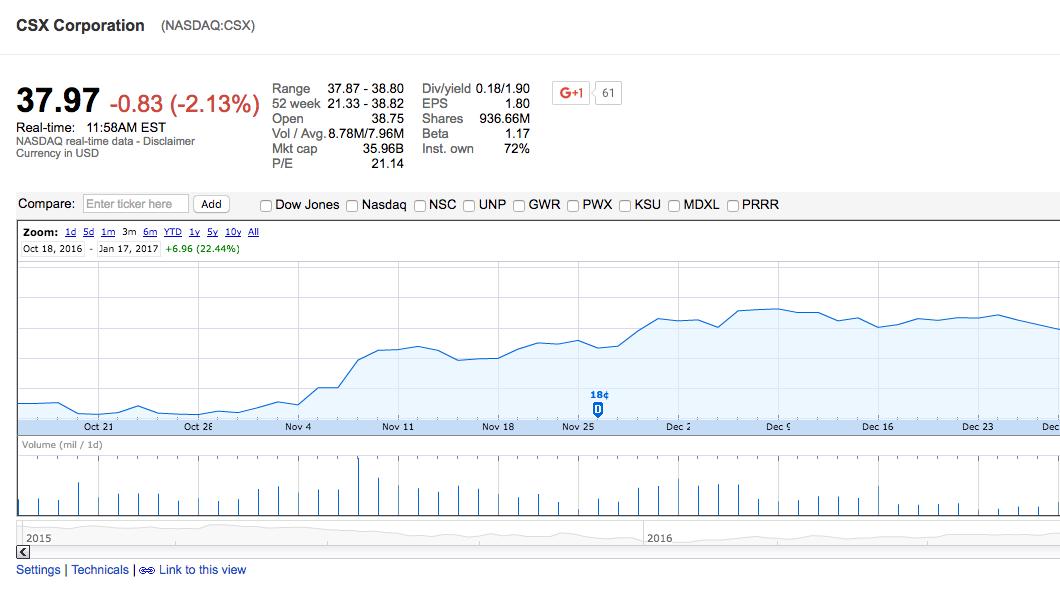1060x599 pixels.
Task: Enable the Dow Jones comparison checkbox
Action: pyautogui.click(x=265, y=205)
